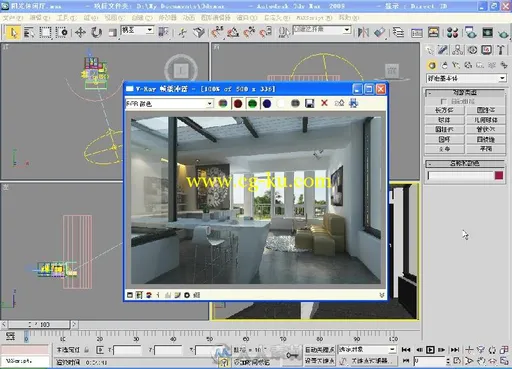Click the Play Animation button
Screen dimensions: 512x369
pos(430,350)
